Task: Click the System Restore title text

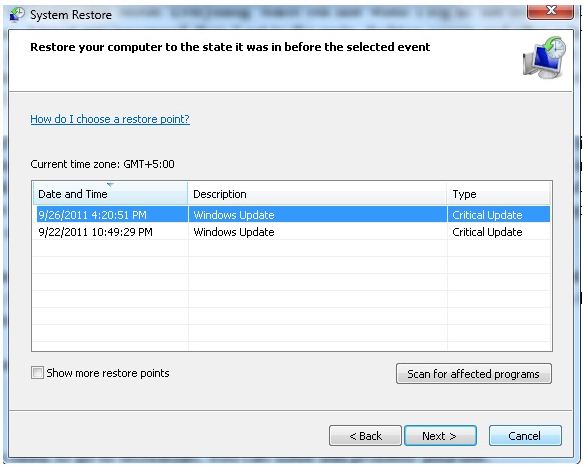Action: click(71, 15)
